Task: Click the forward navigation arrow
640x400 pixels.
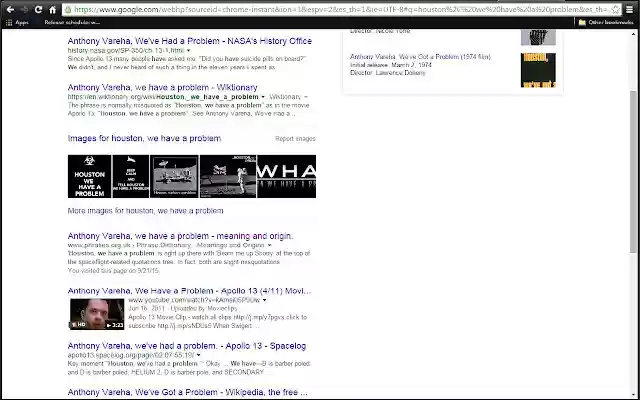Action: coord(24,9)
